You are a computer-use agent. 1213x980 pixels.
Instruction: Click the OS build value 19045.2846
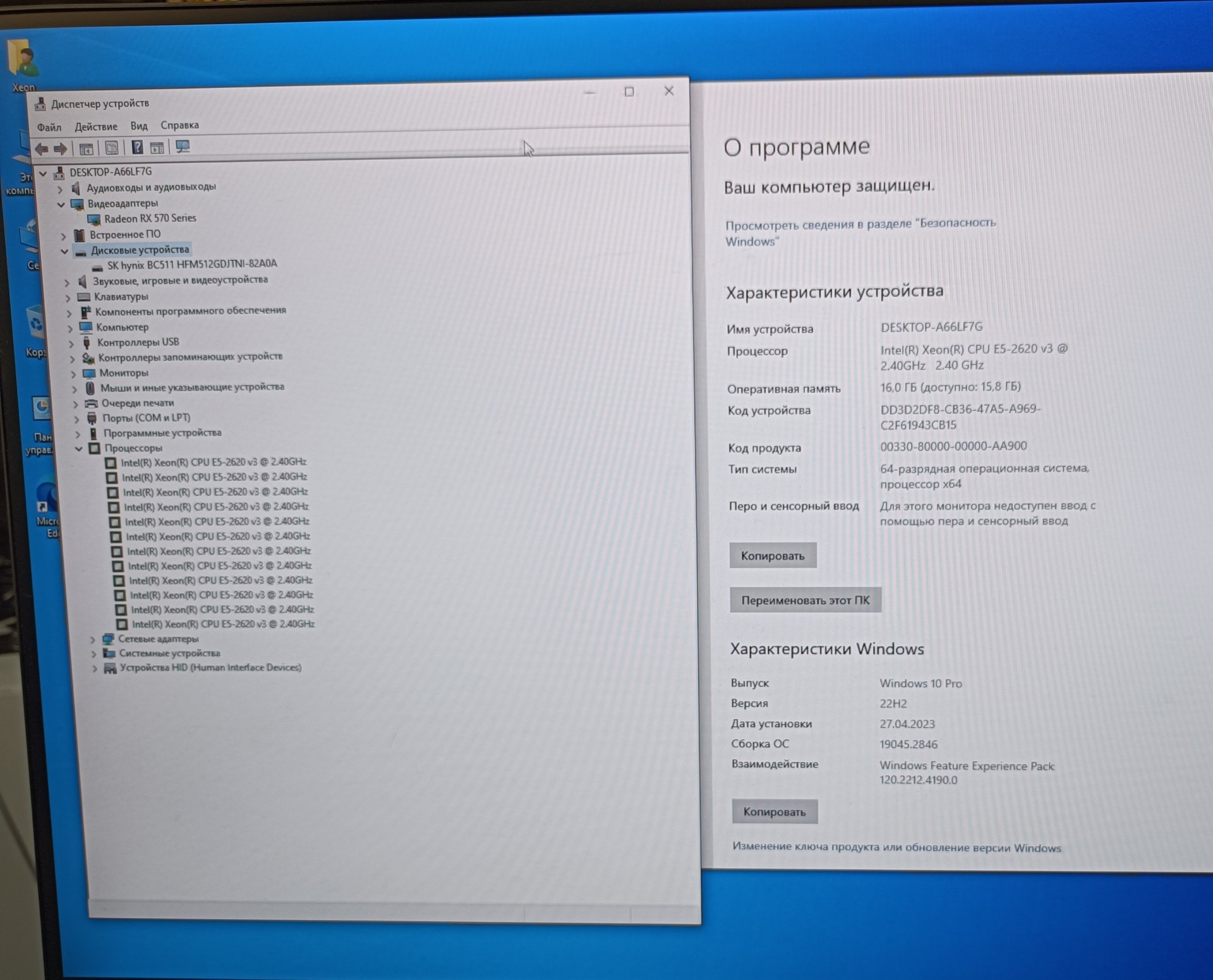click(x=908, y=744)
